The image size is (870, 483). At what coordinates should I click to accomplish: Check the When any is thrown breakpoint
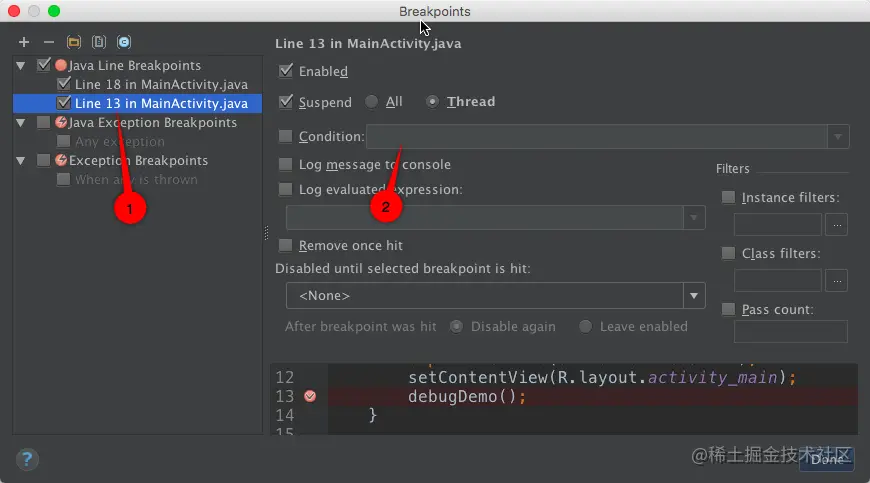(x=64, y=180)
